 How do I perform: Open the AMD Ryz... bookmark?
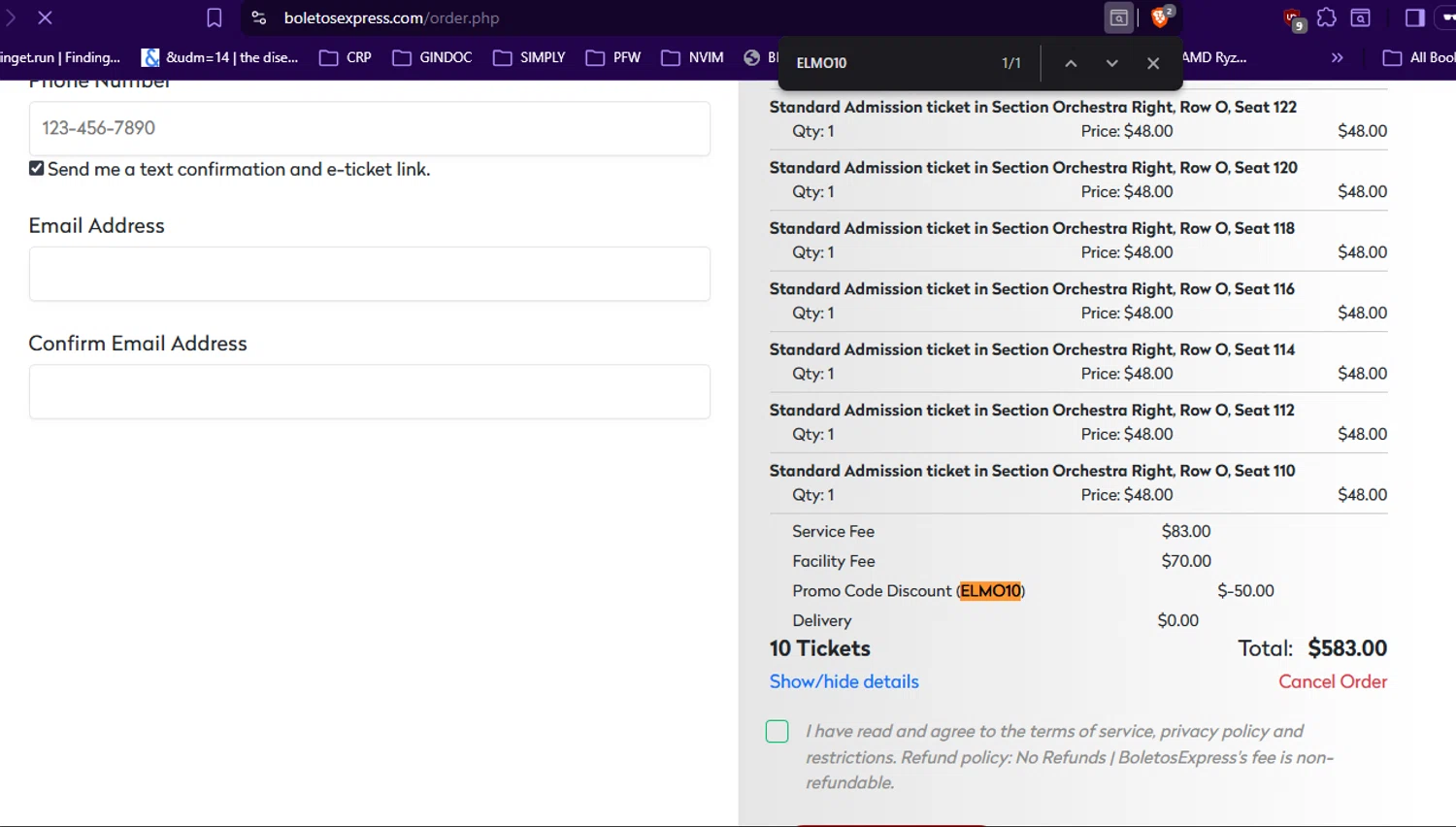click(x=1214, y=57)
